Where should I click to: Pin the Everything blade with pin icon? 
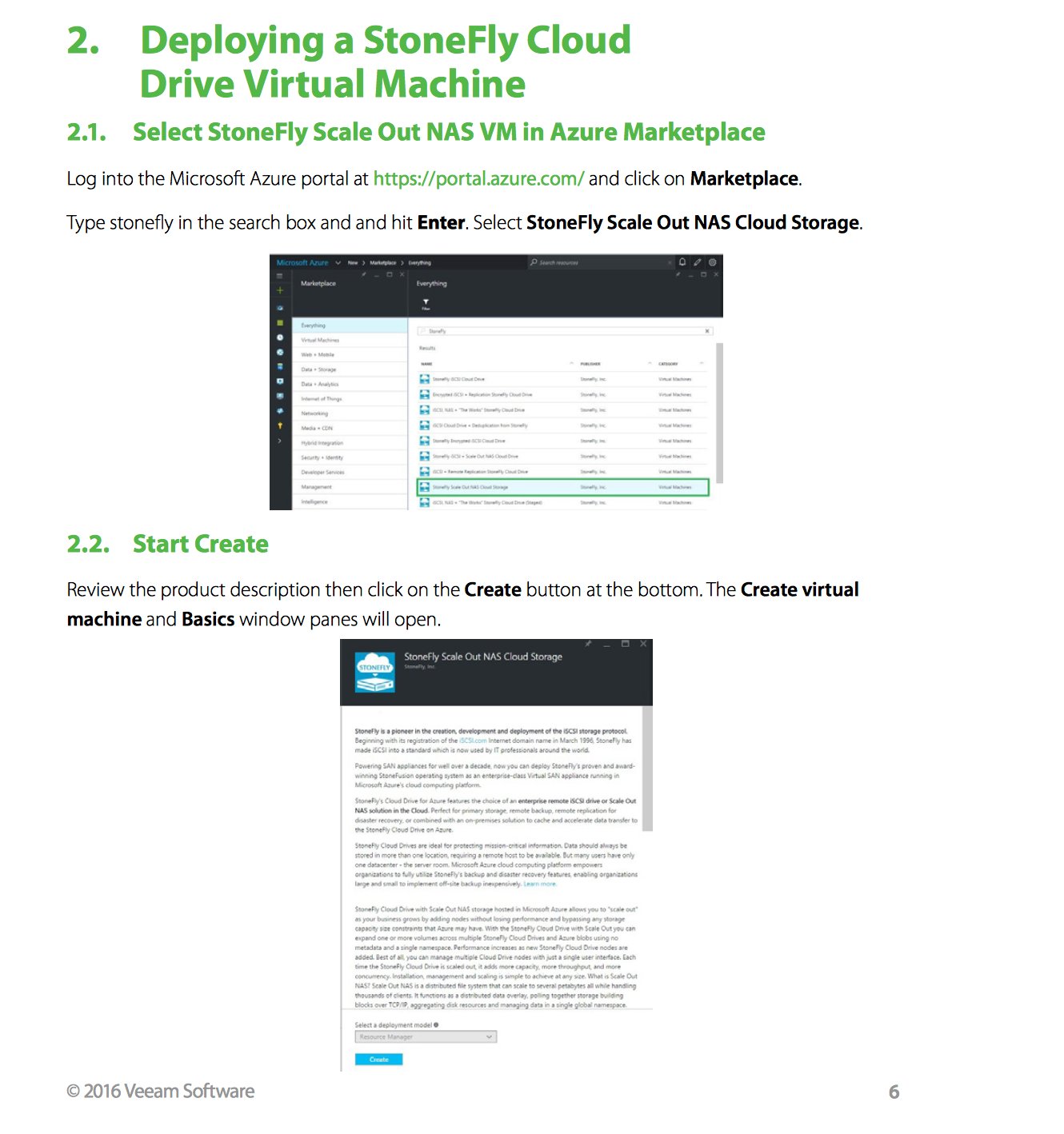pos(678,274)
